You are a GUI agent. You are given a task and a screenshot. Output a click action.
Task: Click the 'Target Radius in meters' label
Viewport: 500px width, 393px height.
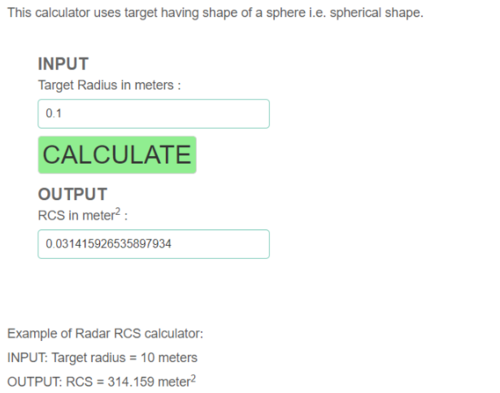coord(109,85)
